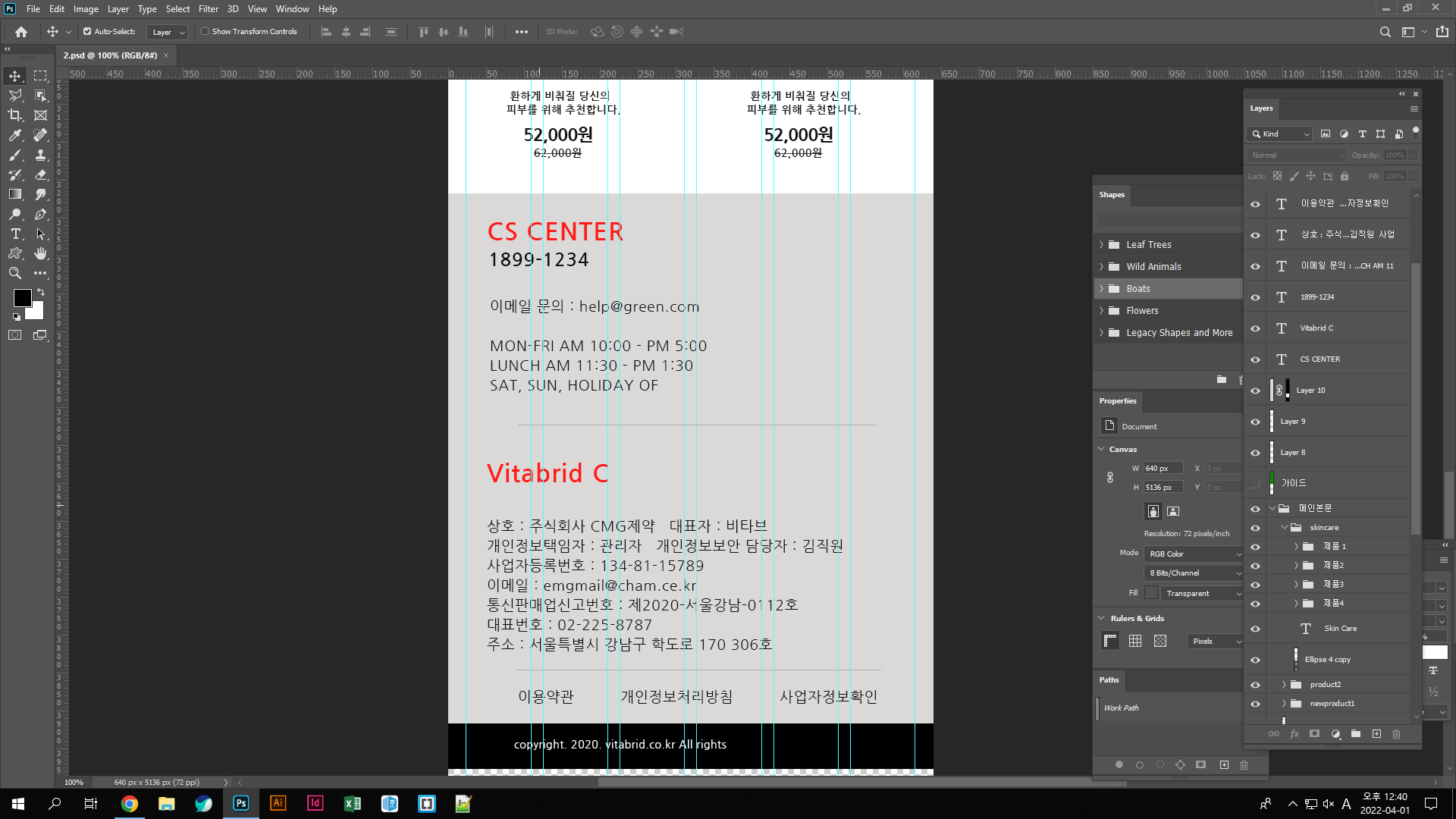Image resolution: width=1456 pixels, height=819 pixels.
Task: Toggle visibility of Layer 10
Action: tap(1255, 391)
